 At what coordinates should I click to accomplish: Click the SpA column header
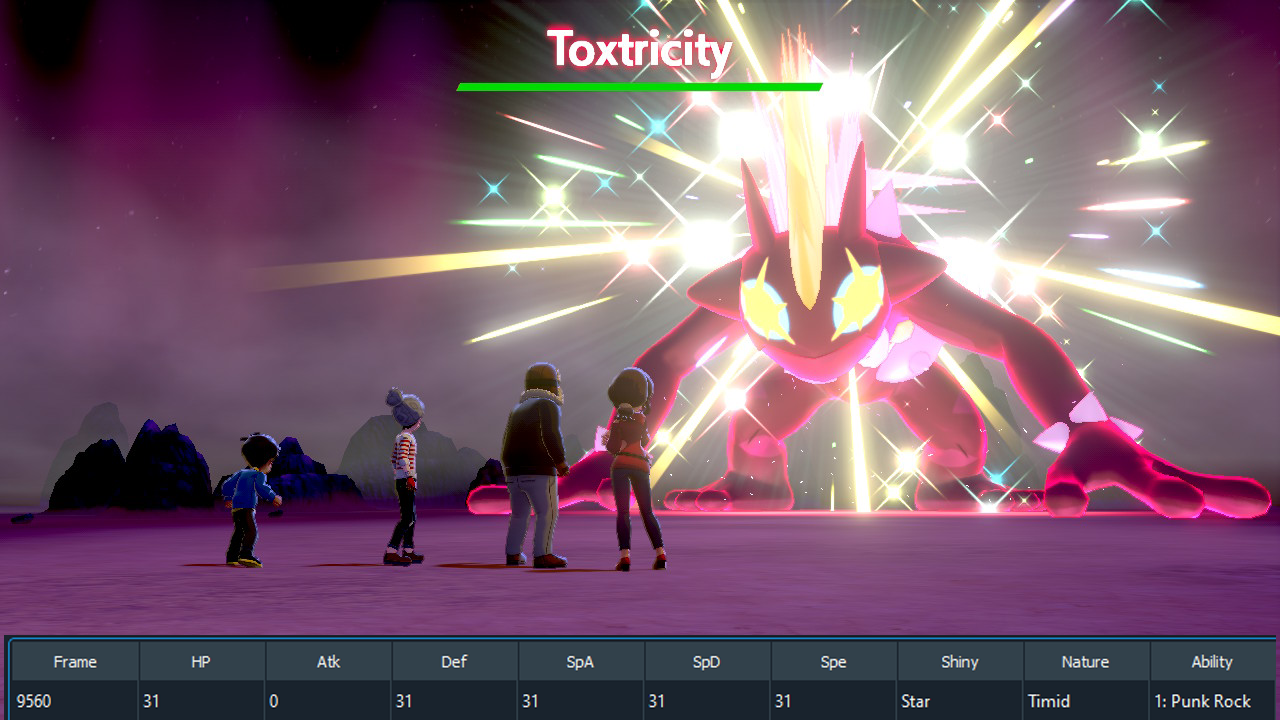pyautogui.click(x=581, y=662)
